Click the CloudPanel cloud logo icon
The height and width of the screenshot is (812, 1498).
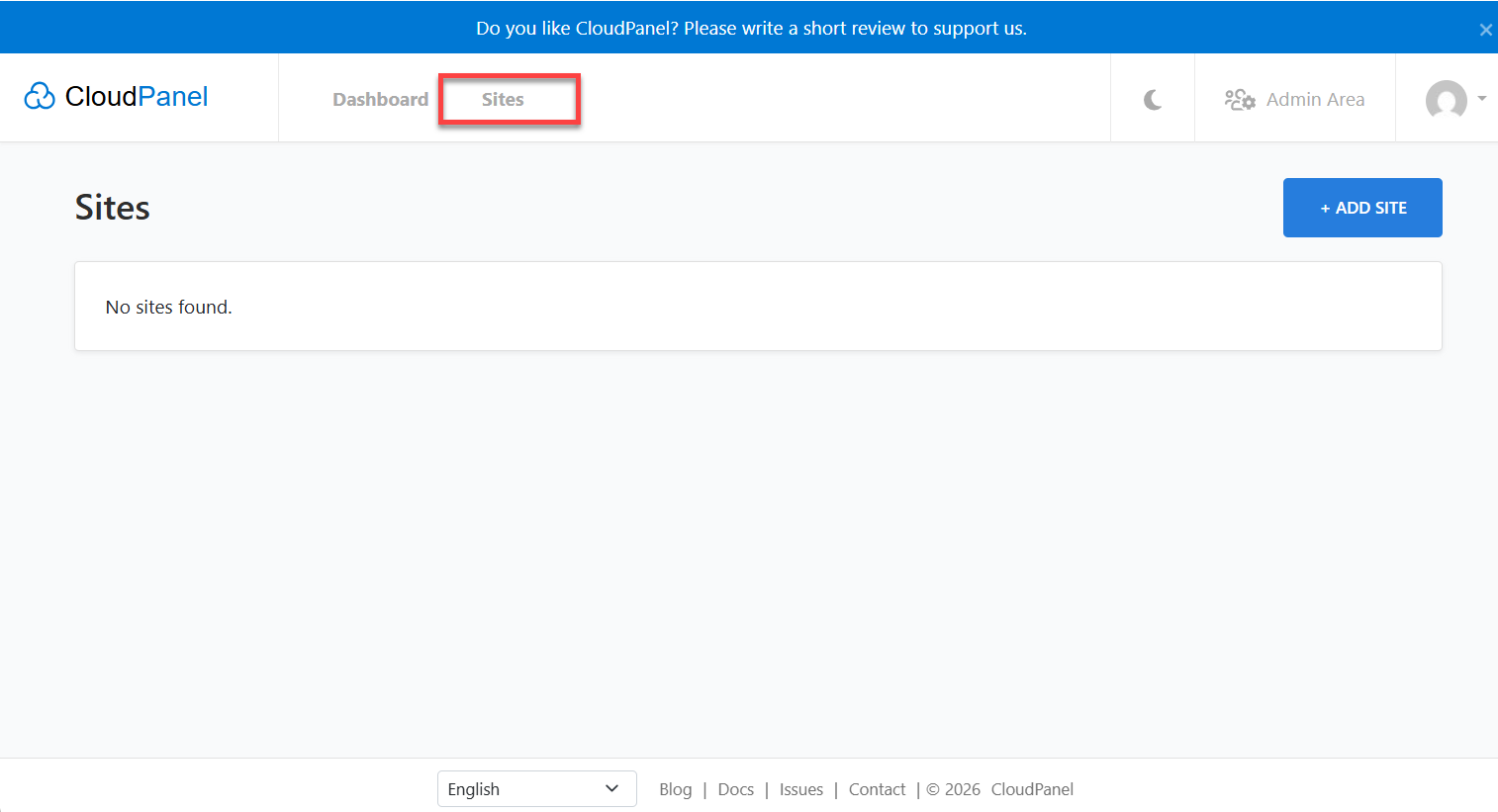pos(40,96)
